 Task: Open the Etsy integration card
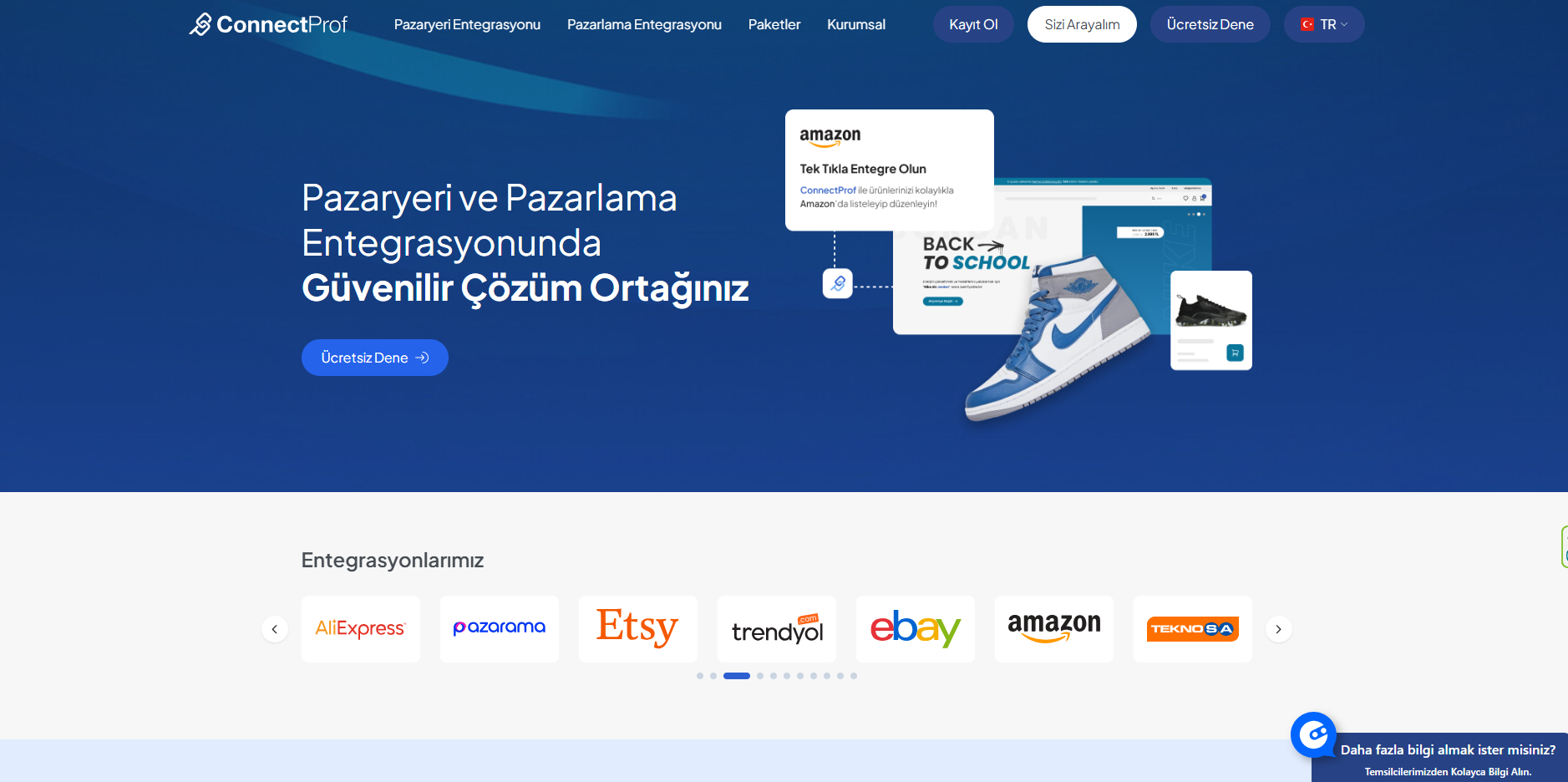click(x=638, y=629)
